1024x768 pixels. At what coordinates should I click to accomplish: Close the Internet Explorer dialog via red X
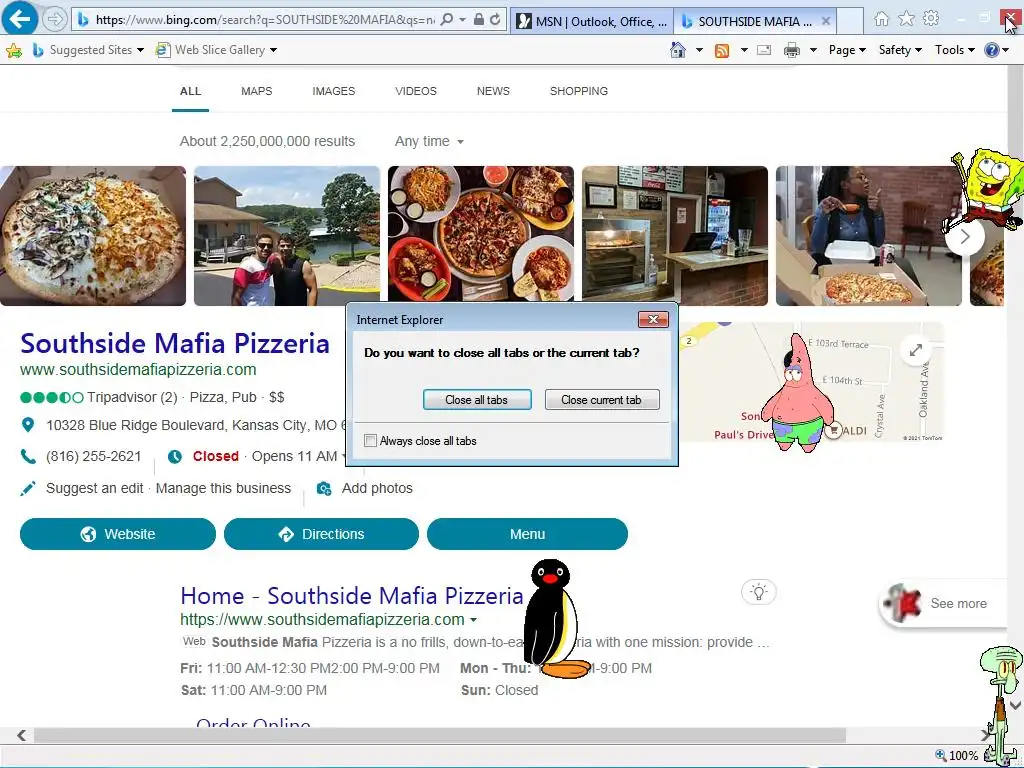[x=653, y=319]
